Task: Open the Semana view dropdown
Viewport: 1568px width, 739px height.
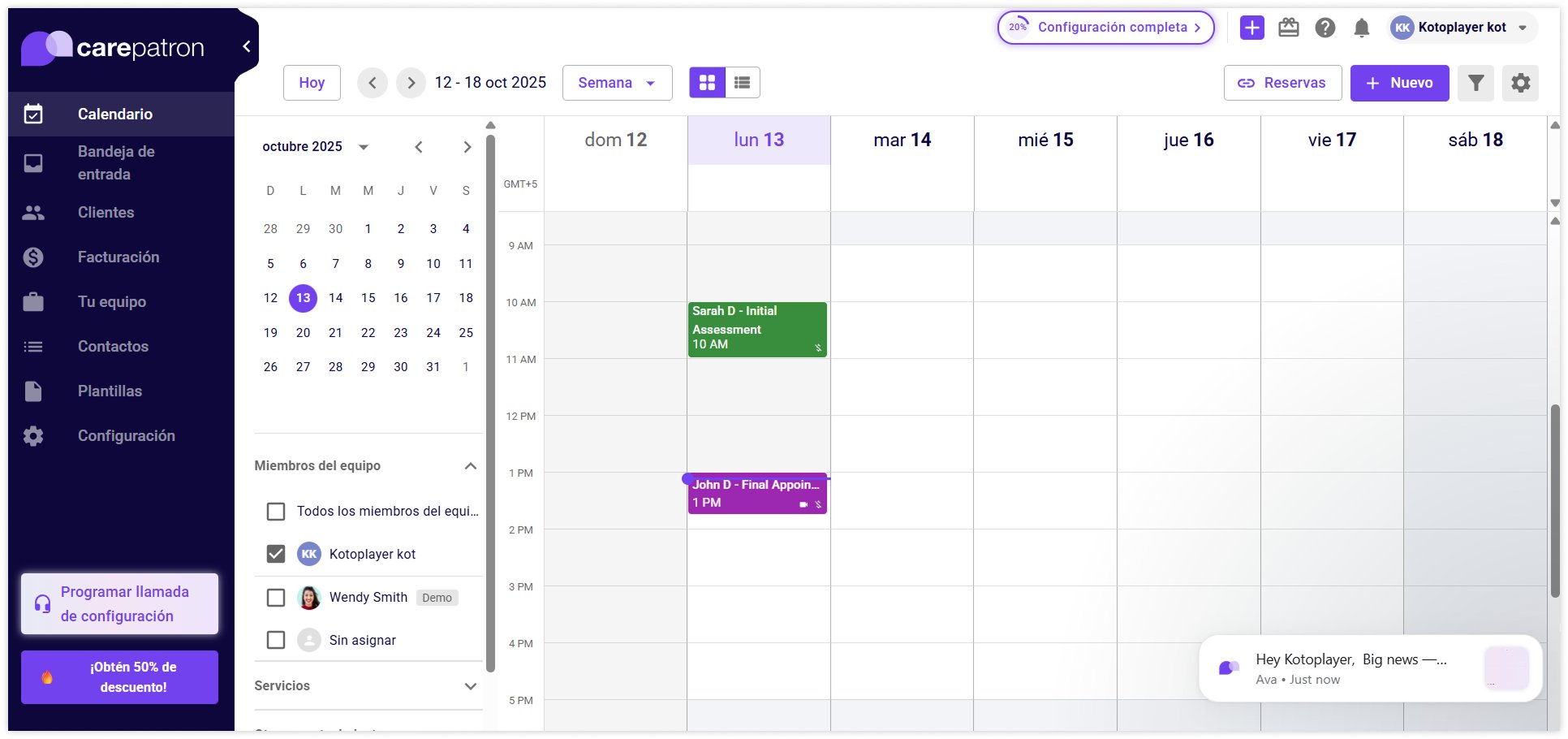Action: pyautogui.click(x=617, y=83)
